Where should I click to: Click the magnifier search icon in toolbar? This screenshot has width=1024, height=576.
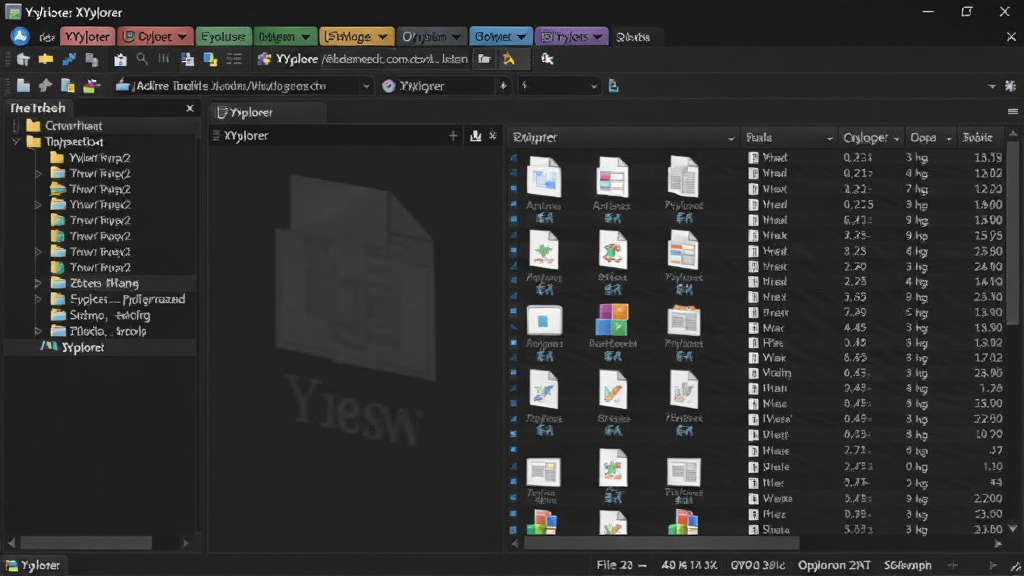142,59
